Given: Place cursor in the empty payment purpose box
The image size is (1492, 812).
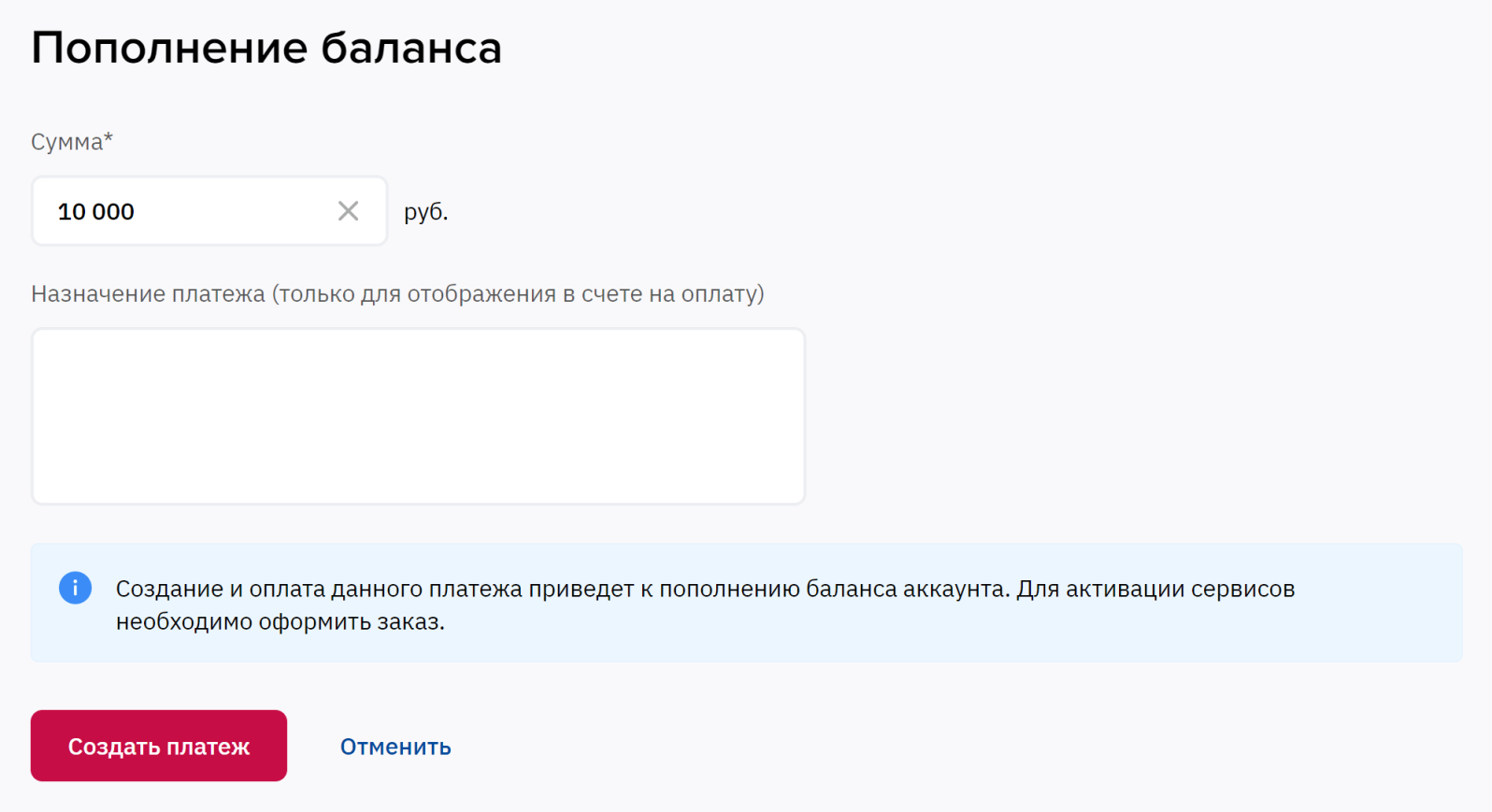Looking at the screenshot, I should pos(418,416).
